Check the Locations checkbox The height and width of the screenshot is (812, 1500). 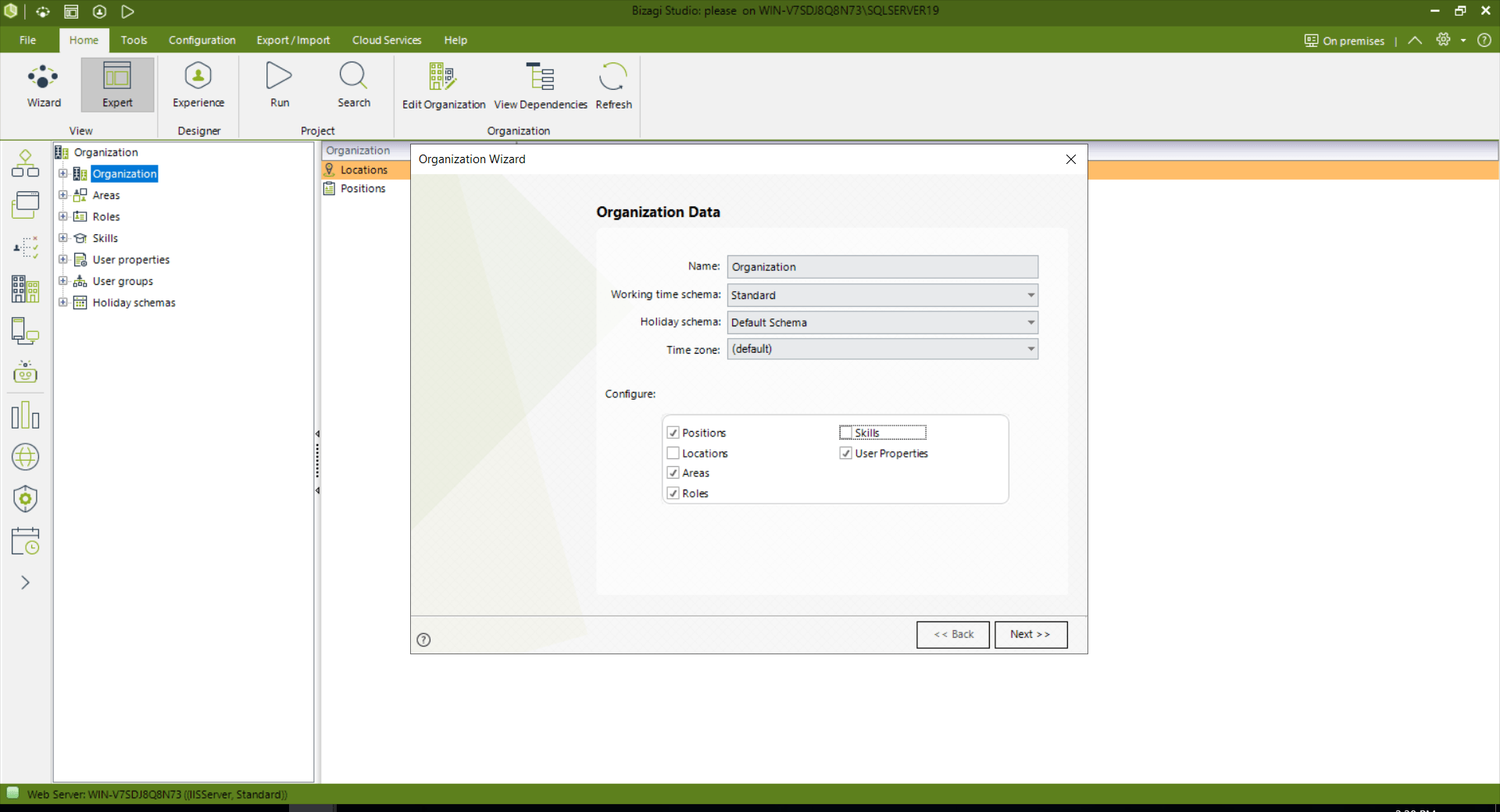[x=673, y=453]
